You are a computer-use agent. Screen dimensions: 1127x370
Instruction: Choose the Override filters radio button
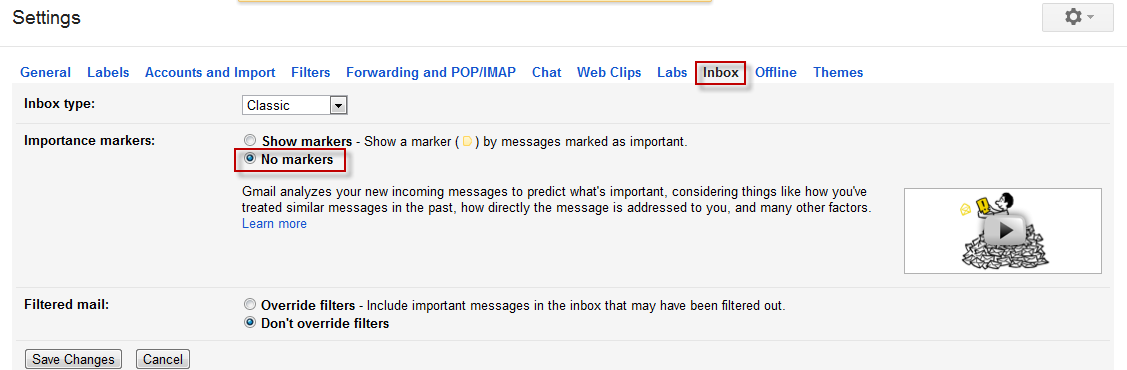(249, 305)
